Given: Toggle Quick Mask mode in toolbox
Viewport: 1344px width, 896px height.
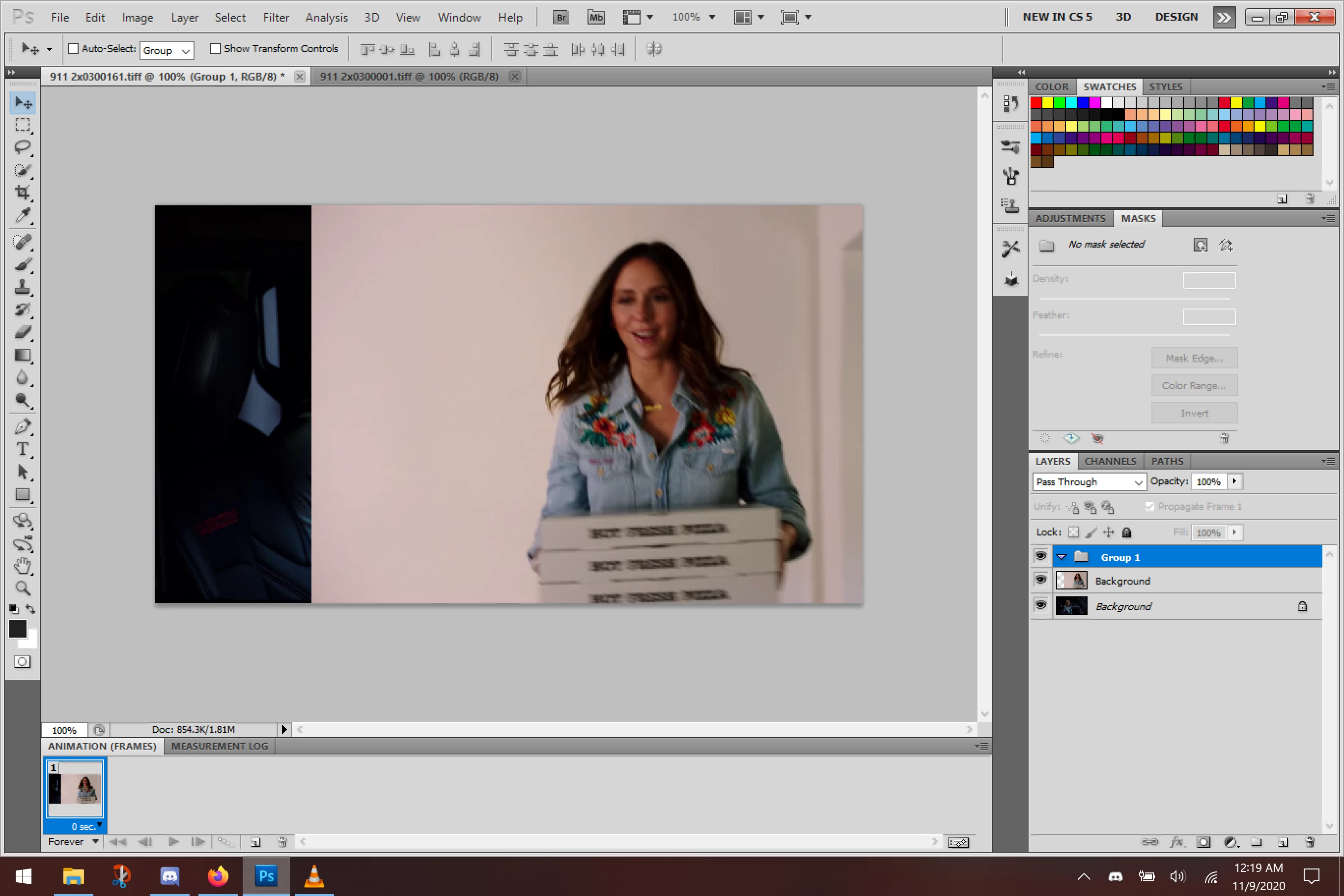Looking at the screenshot, I should tap(22, 662).
